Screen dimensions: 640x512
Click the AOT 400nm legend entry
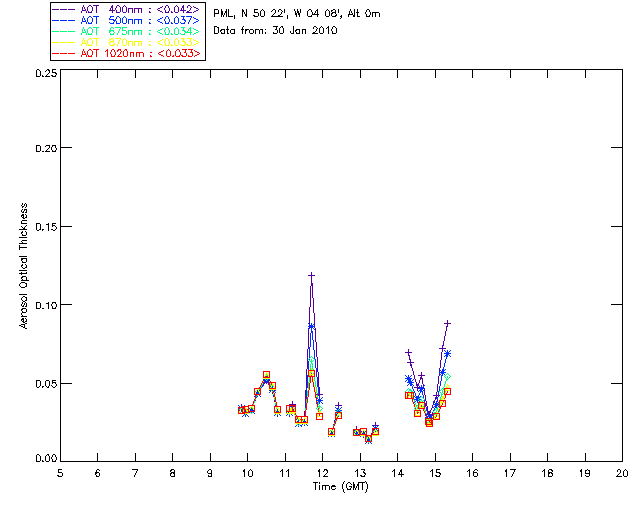(x=127, y=9)
